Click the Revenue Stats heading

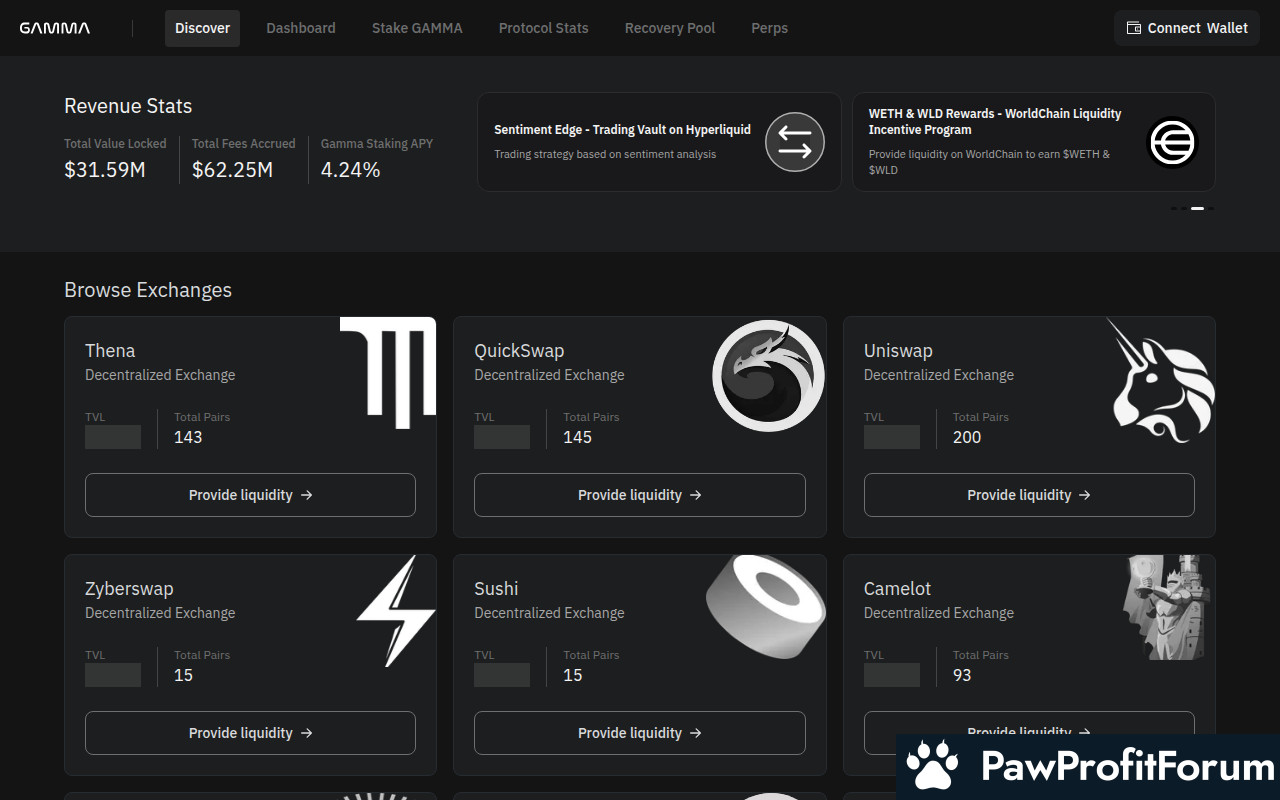point(128,106)
